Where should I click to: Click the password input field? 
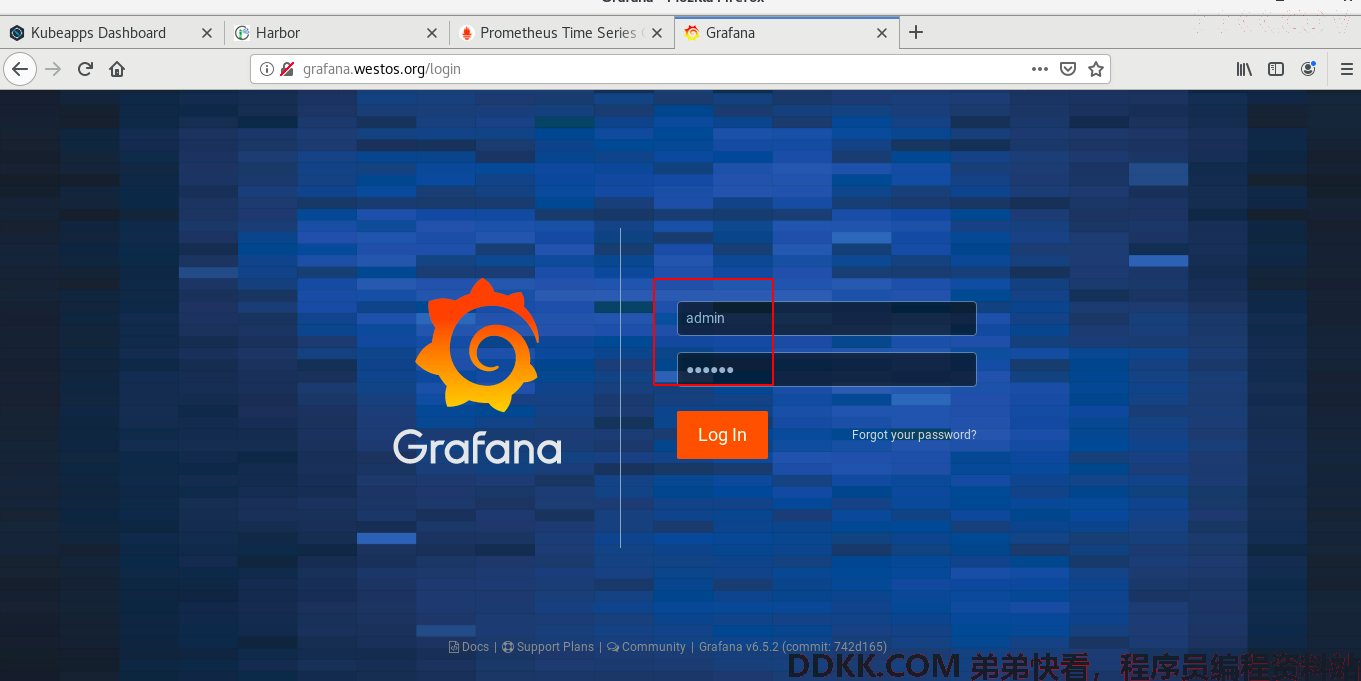[827, 369]
